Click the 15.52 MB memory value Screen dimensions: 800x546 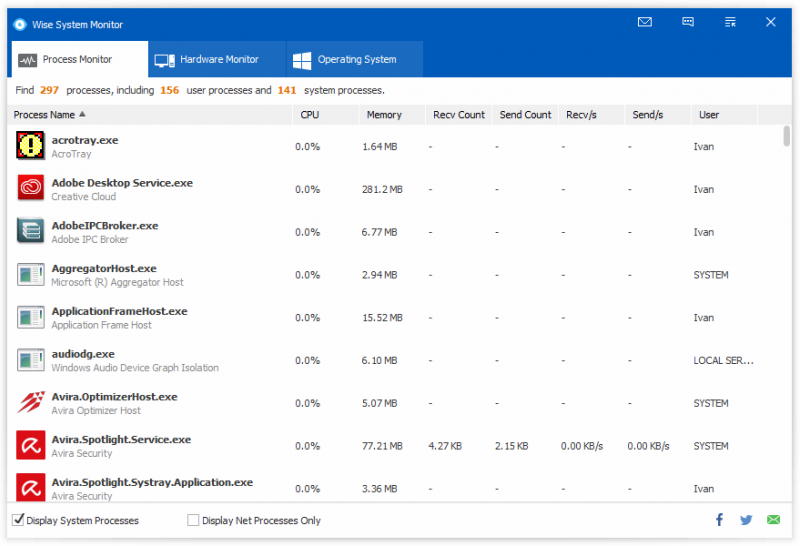[x=382, y=317]
